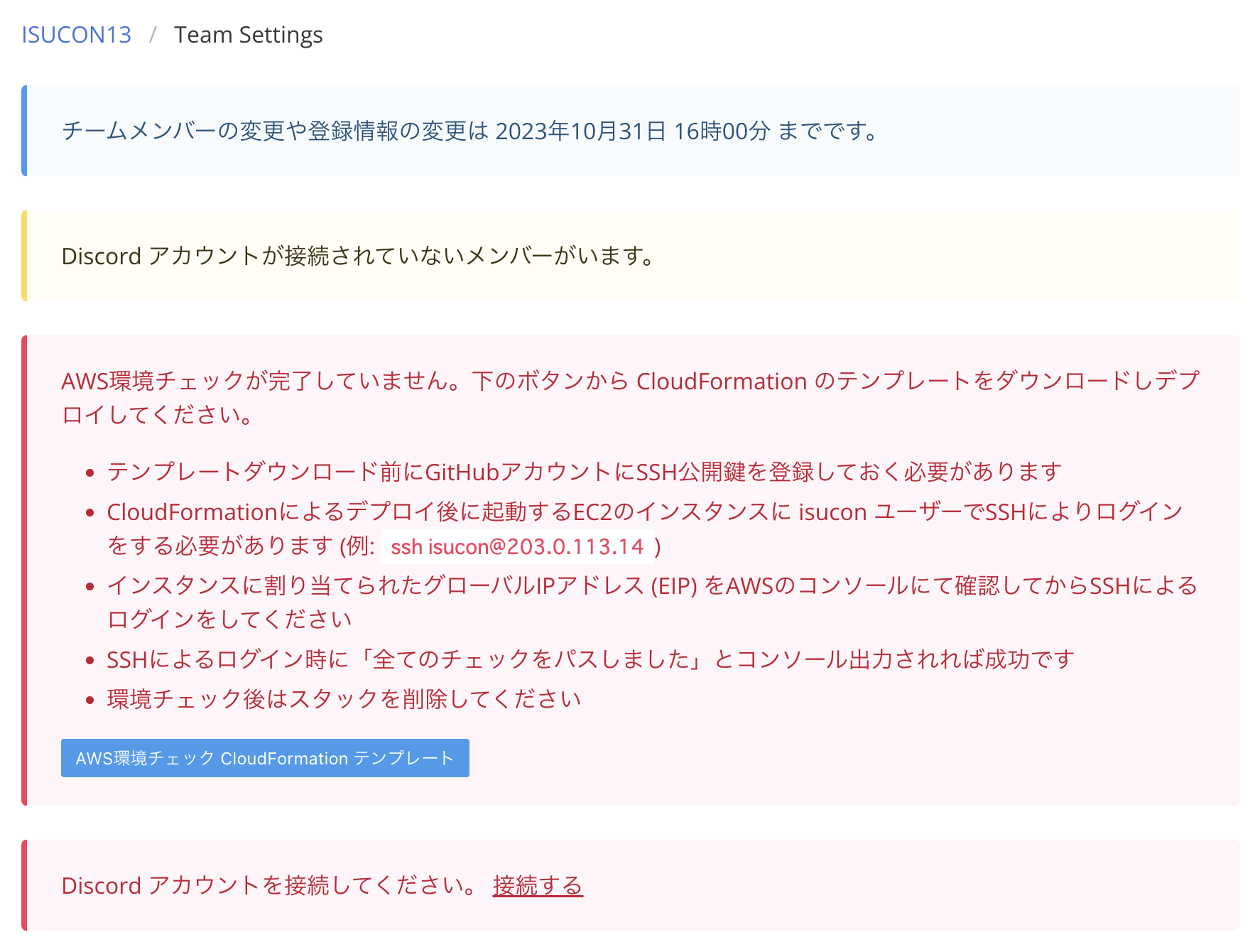Click AWS環境チェック CloudFormation テンプレート button
The image size is (1260, 952).
coord(264,758)
